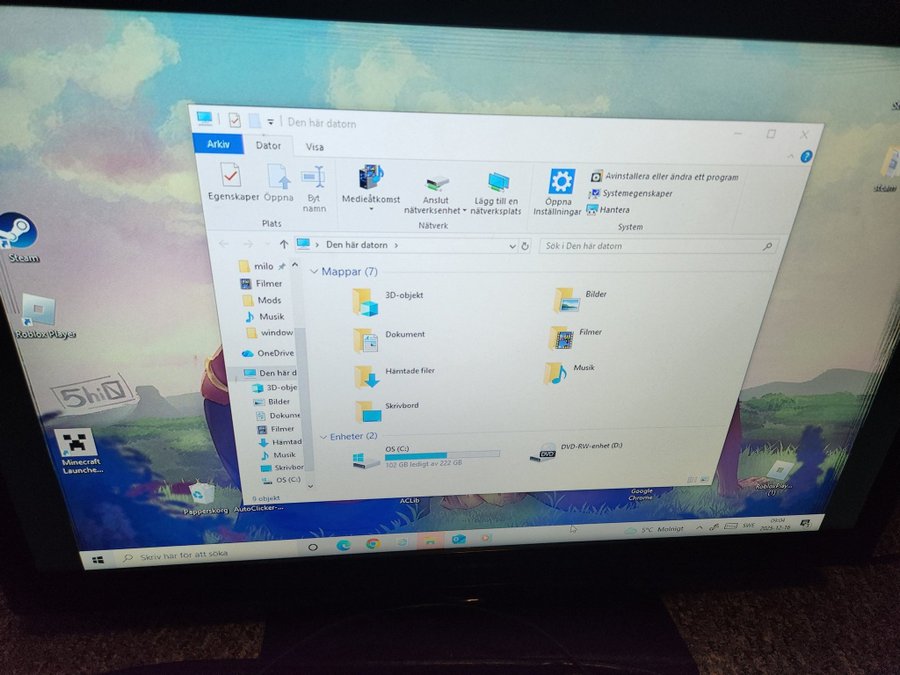The image size is (900, 675).
Task: Switch to the Visa ribbon tab
Action: click(x=315, y=147)
